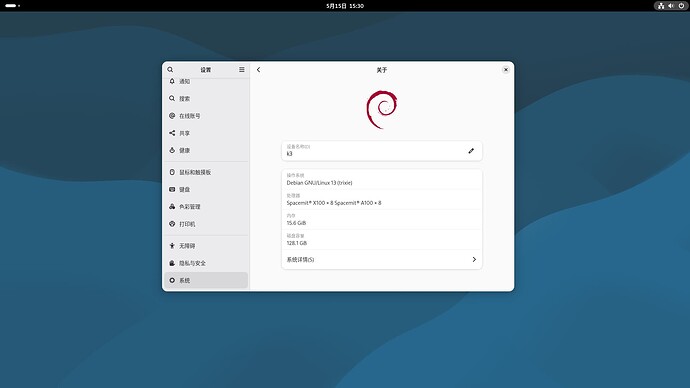The image size is (690, 388).
Task: Click the disk capacity value 128.1 GB
Action: coord(297,243)
